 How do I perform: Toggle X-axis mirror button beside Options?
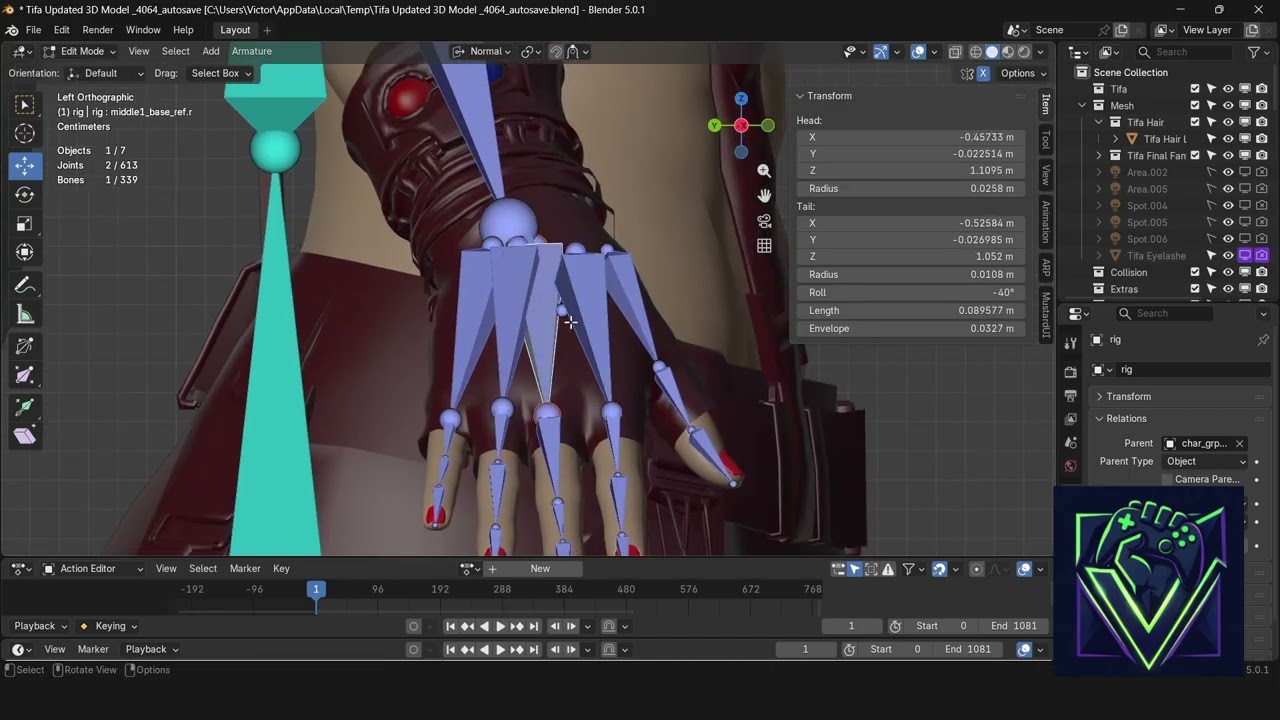point(983,73)
